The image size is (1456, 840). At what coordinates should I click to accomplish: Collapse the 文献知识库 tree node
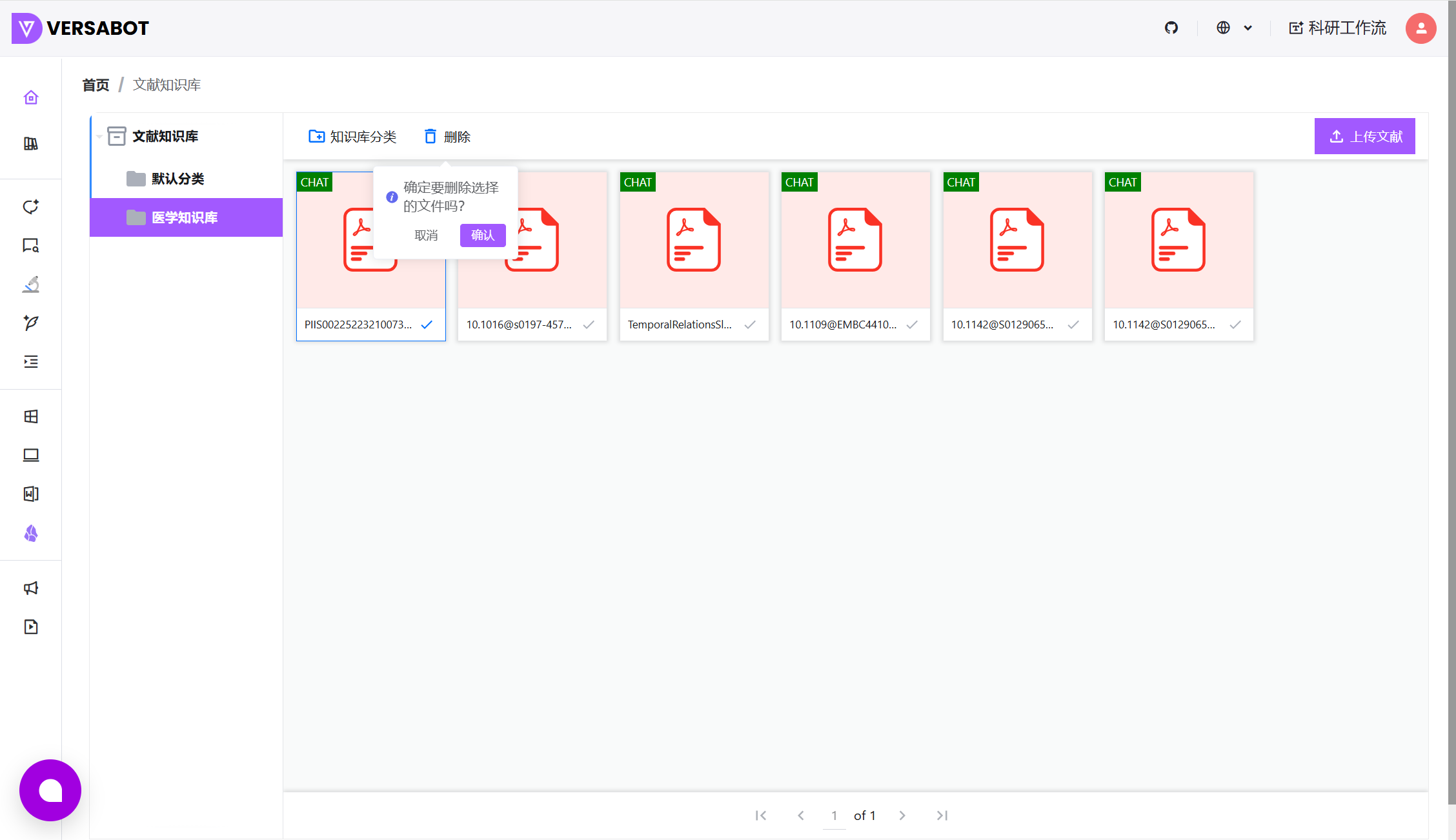(99, 136)
